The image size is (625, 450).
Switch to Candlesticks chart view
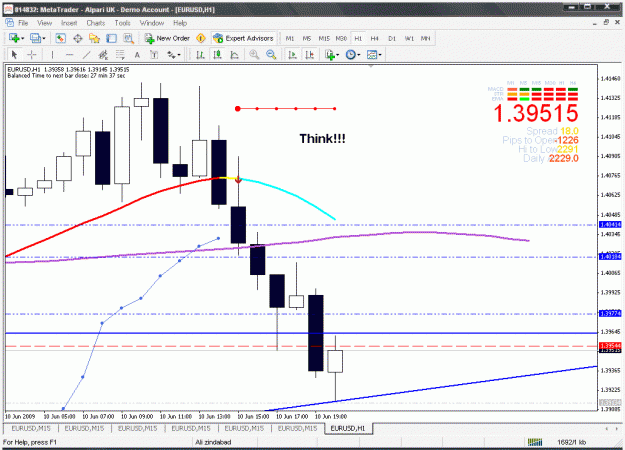(217, 55)
